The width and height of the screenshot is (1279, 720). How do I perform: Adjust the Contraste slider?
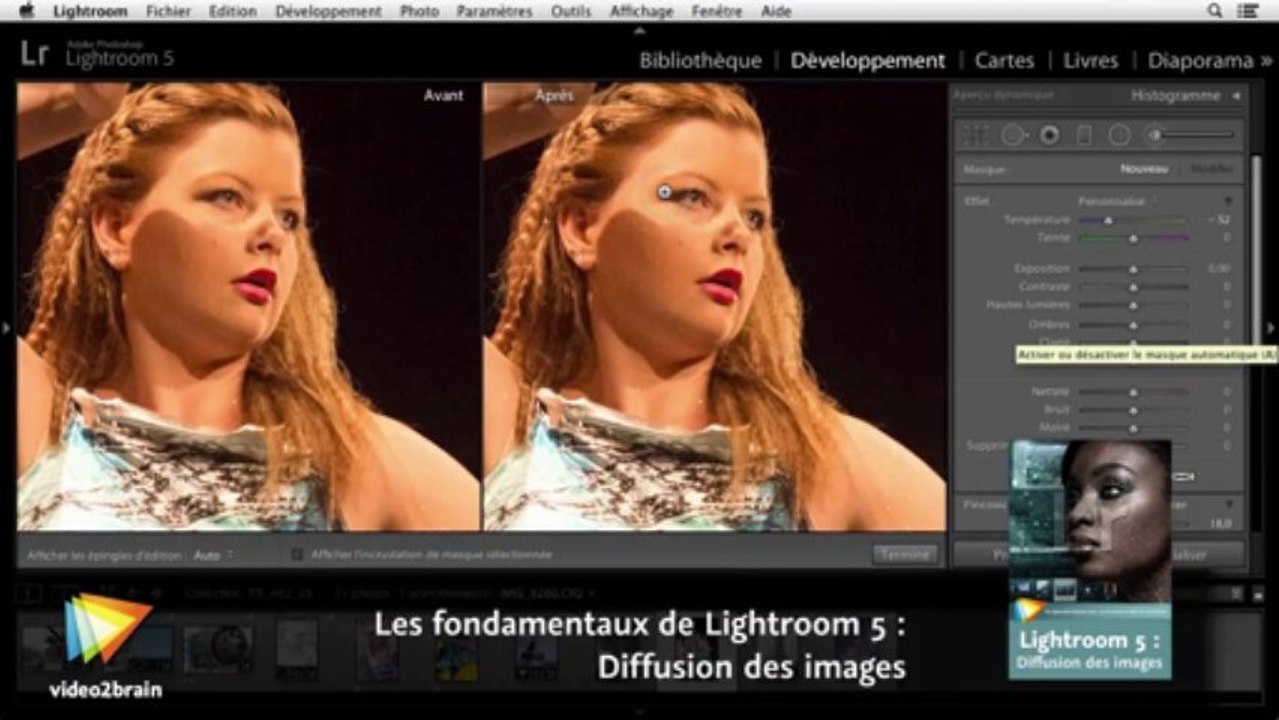pyautogui.click(x=1133, y=287)
